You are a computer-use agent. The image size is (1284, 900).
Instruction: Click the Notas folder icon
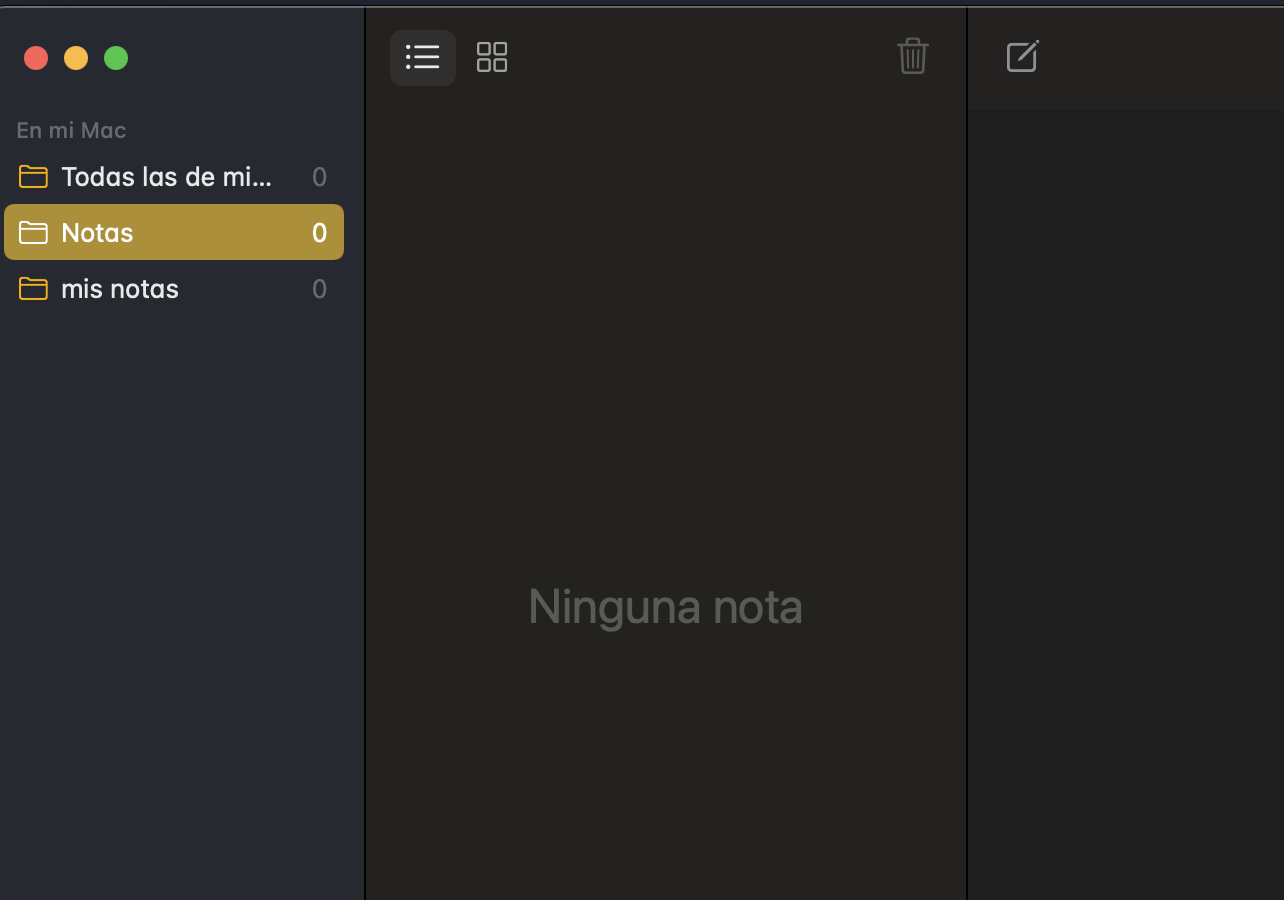34,232
